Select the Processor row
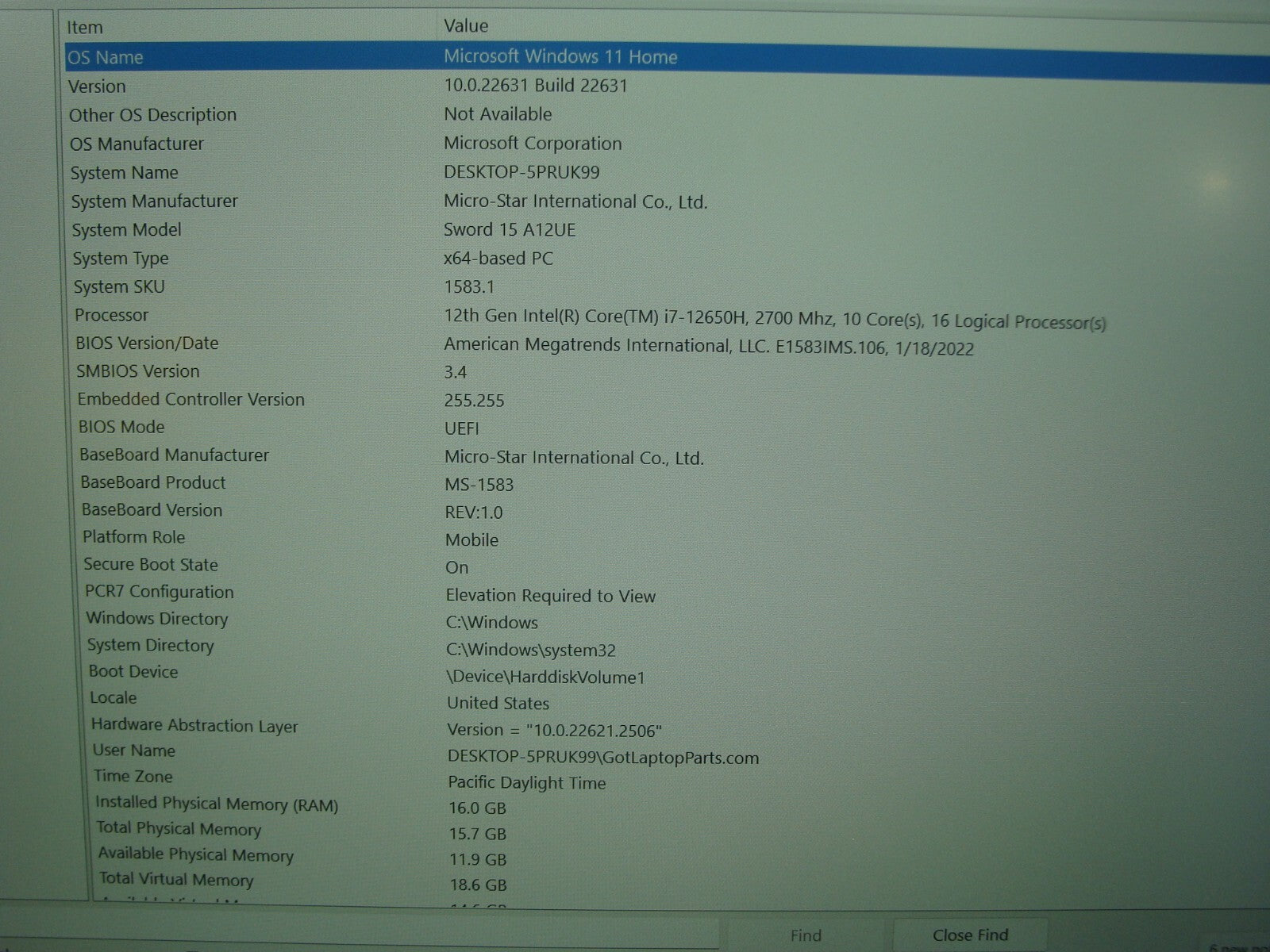The width and height of the screenshot is (1270, 952). click(x=111, y=315)
